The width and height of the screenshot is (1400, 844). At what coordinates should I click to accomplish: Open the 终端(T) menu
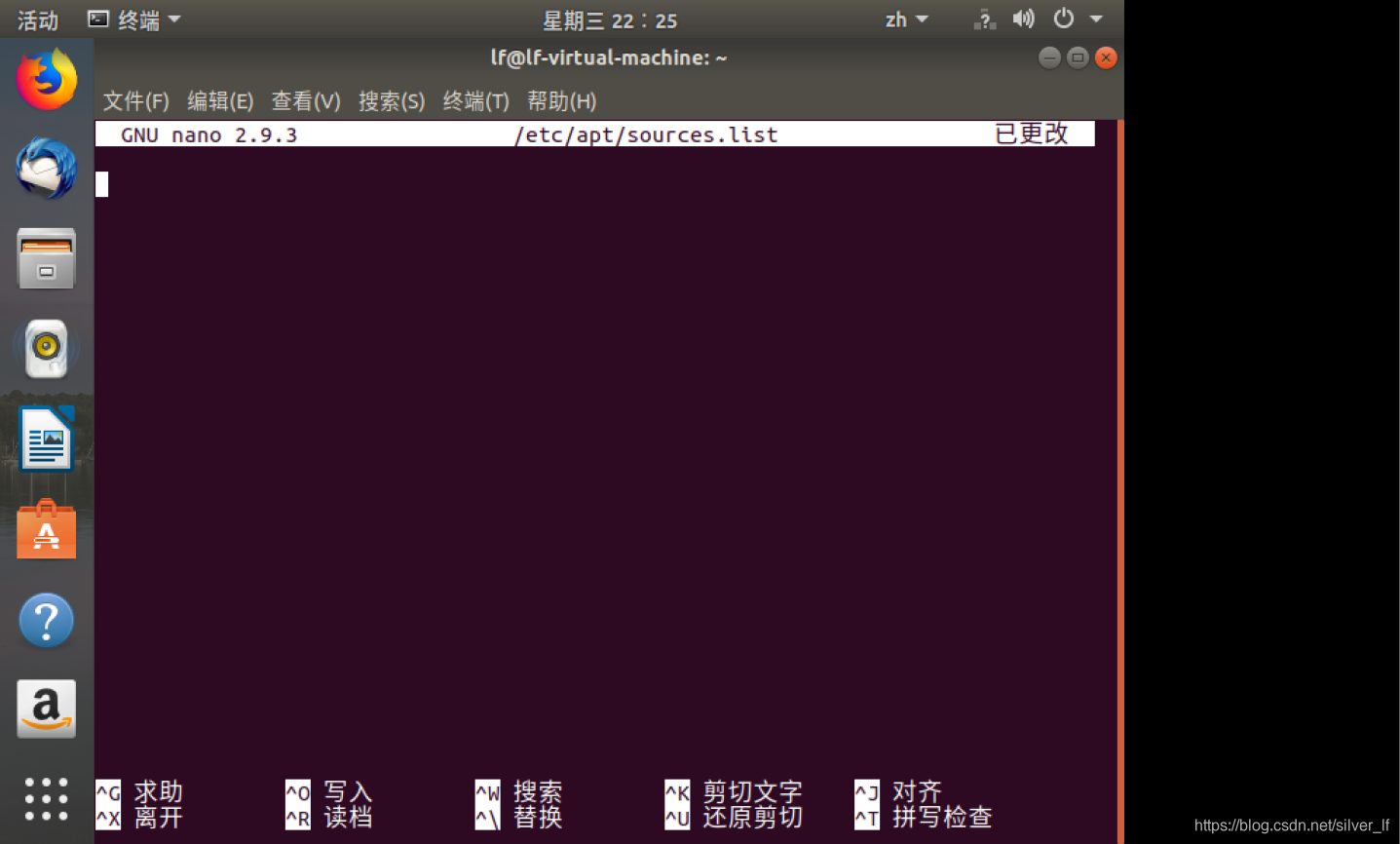point(475,101)
